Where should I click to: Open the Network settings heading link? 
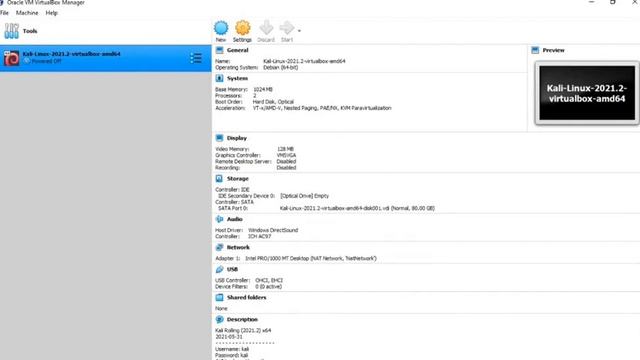pyautogui.click(x=238, y=247)
